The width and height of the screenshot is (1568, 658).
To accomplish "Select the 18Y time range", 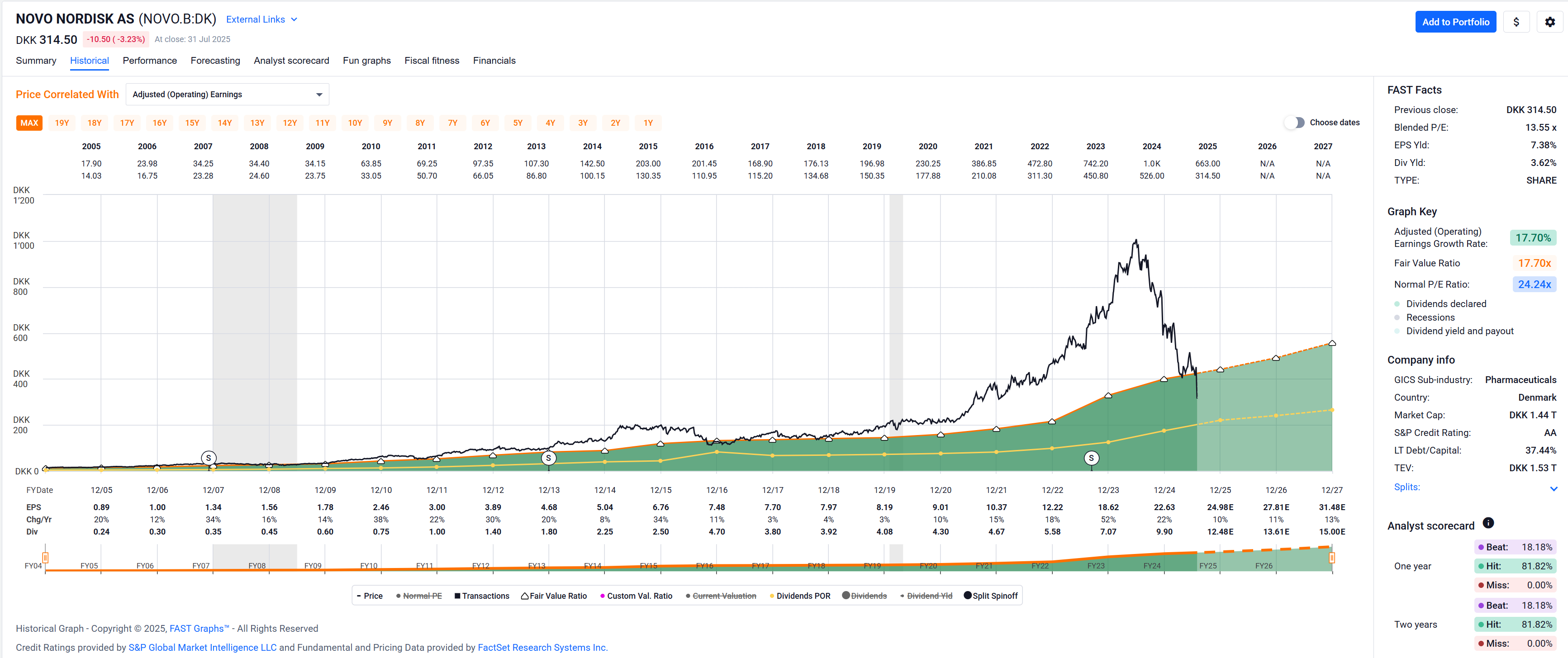I will pos(95,123).
